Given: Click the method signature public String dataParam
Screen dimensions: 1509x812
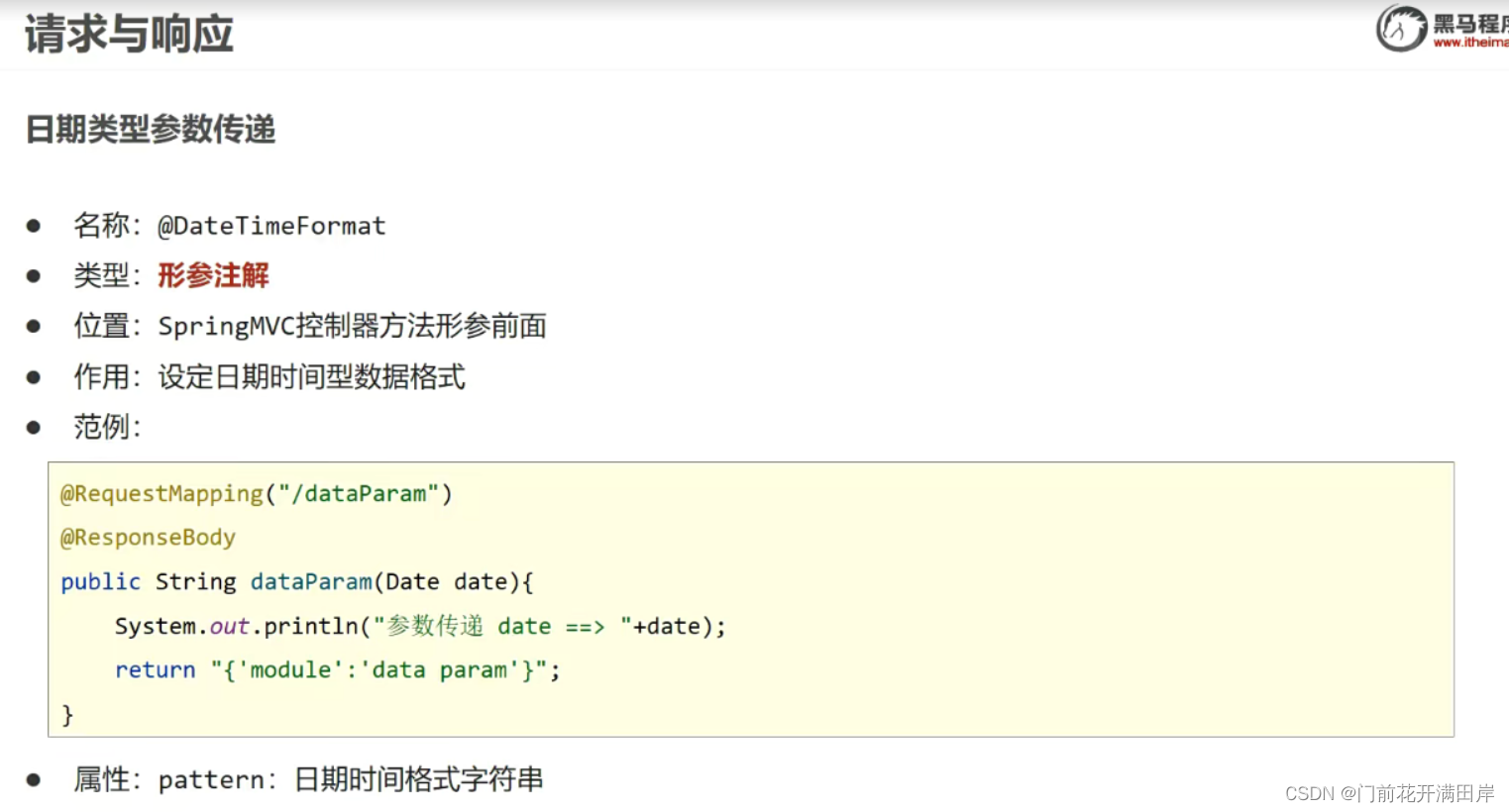Looking at the screenshot, I should pos(297,582).
